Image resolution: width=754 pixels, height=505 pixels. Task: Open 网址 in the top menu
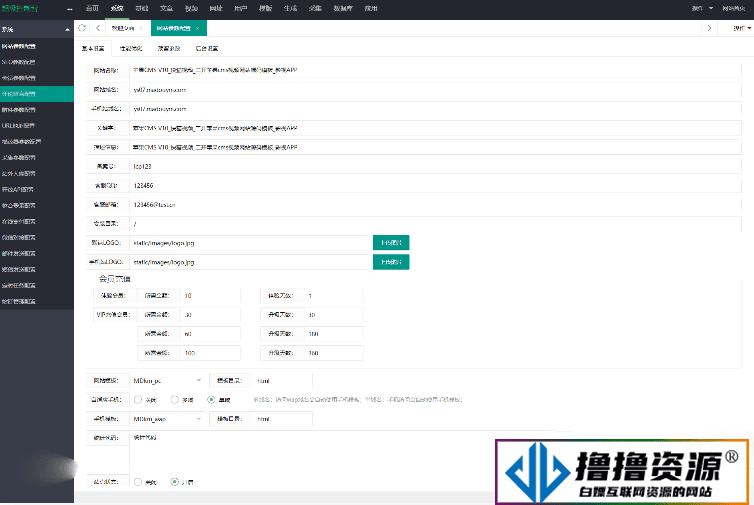[216, 9]
